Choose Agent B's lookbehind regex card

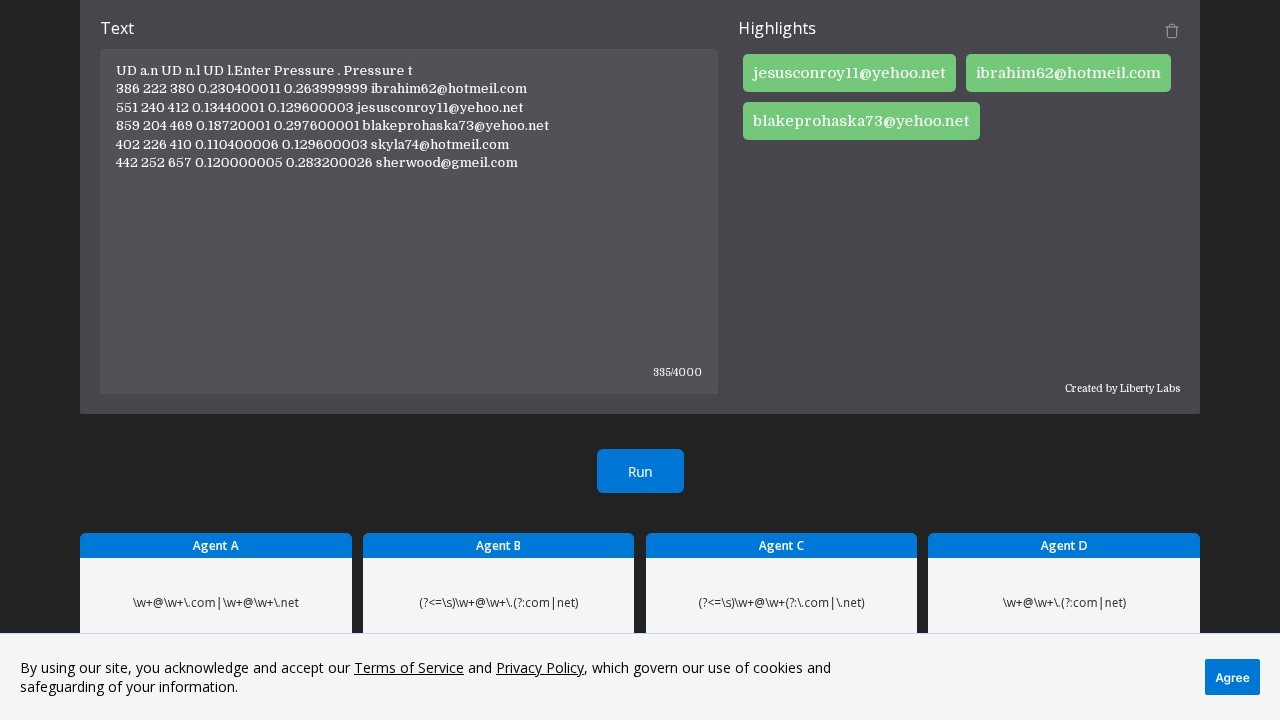point(498,603)
